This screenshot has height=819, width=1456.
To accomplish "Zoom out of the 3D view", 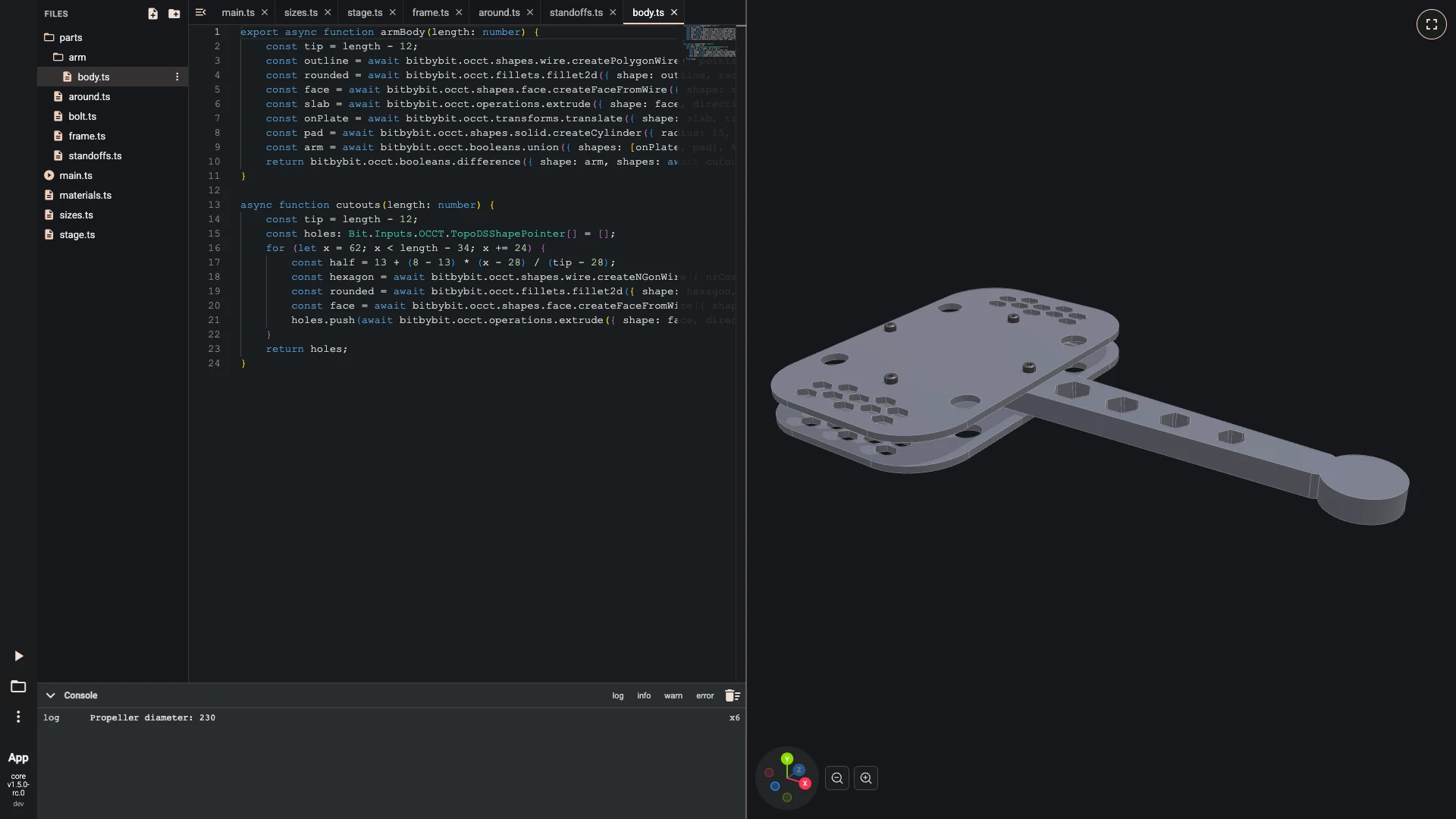I will 837,778.
